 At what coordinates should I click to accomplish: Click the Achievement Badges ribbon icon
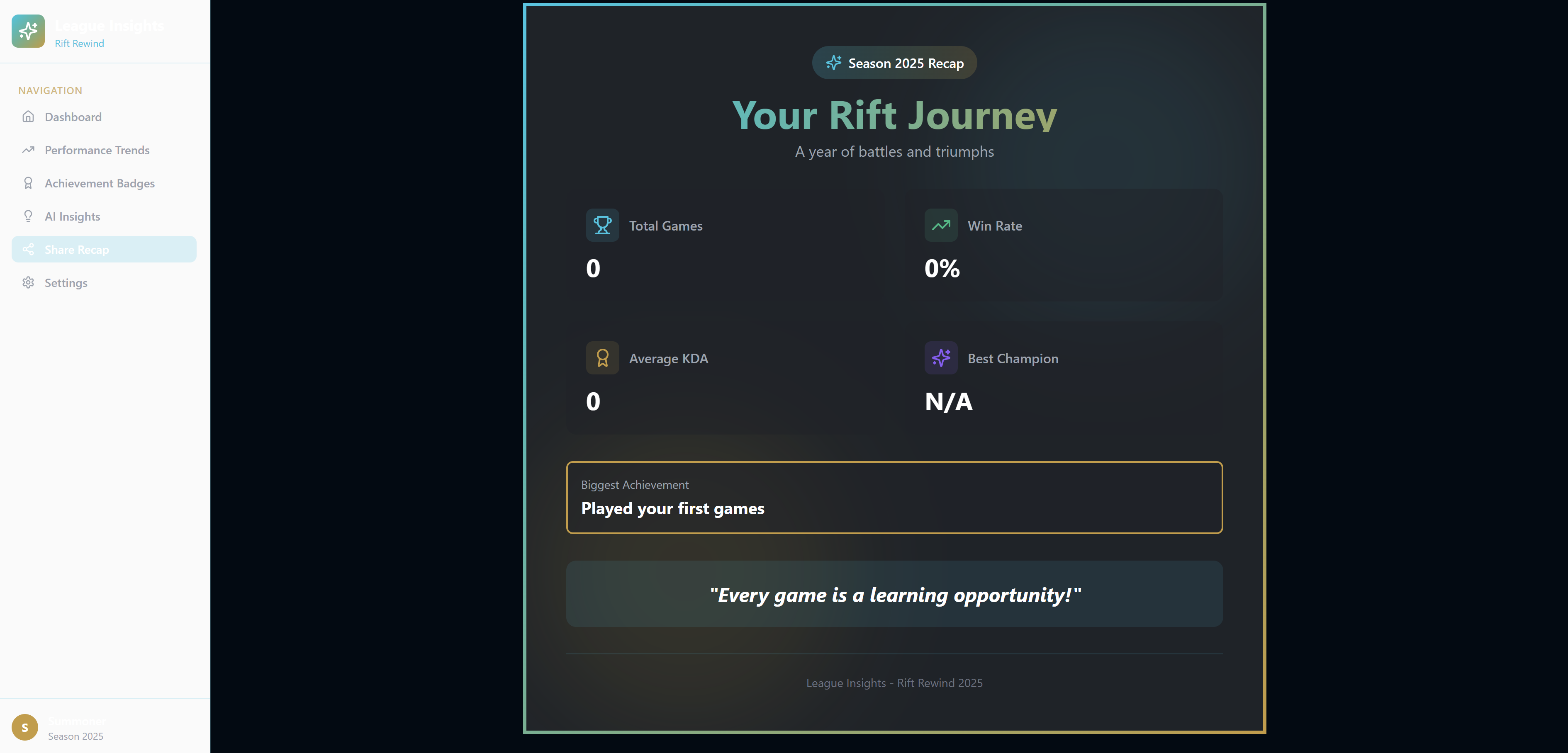28,183
